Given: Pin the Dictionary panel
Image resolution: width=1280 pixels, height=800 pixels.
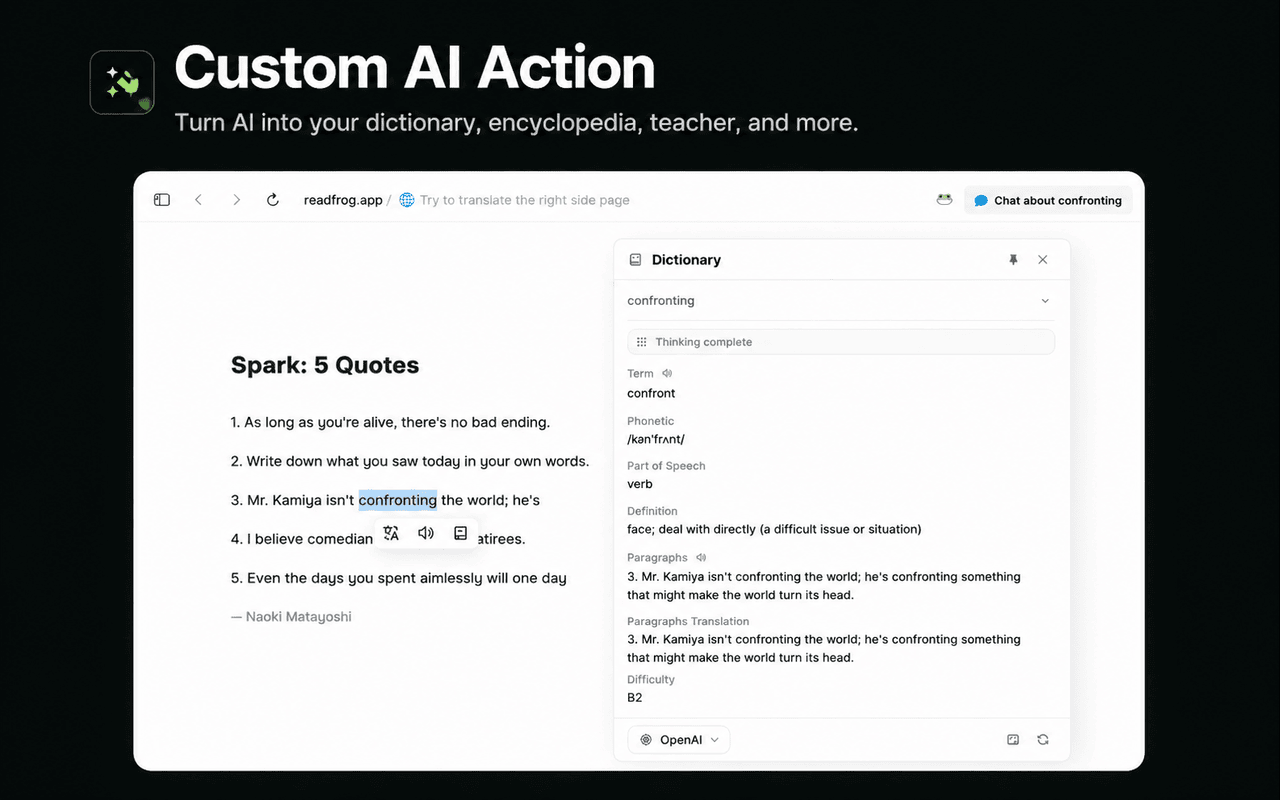Looking at the screenshot, I should pos(1013,260).
